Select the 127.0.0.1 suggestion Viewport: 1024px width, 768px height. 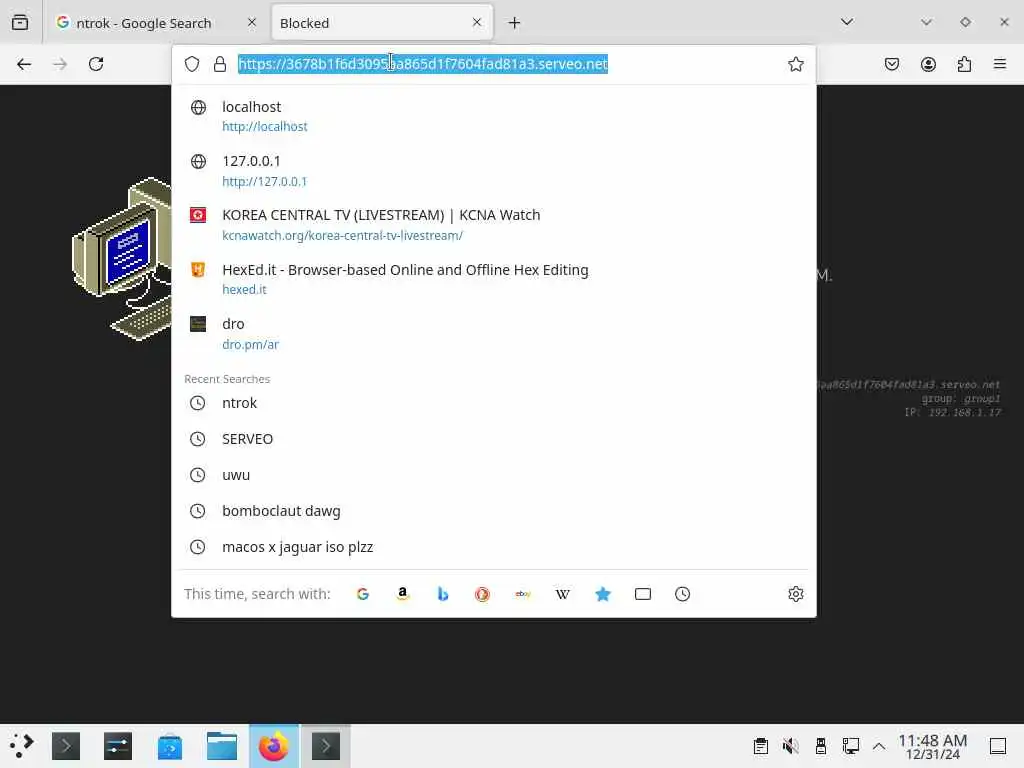[494, 170]
